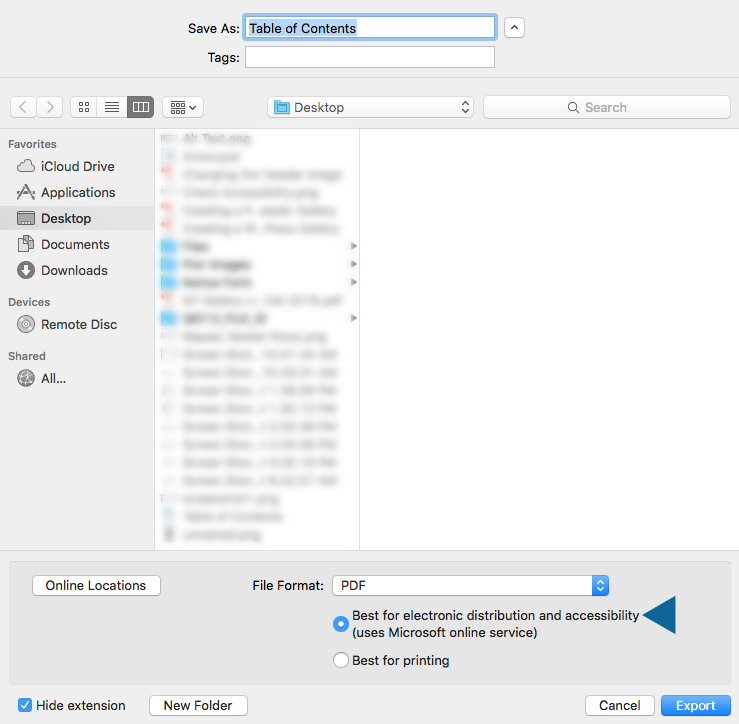Image resolution: width=739 pixels, height=724 pixels.
Task: Go back with the left chevron button
Action: click(23, 107)
